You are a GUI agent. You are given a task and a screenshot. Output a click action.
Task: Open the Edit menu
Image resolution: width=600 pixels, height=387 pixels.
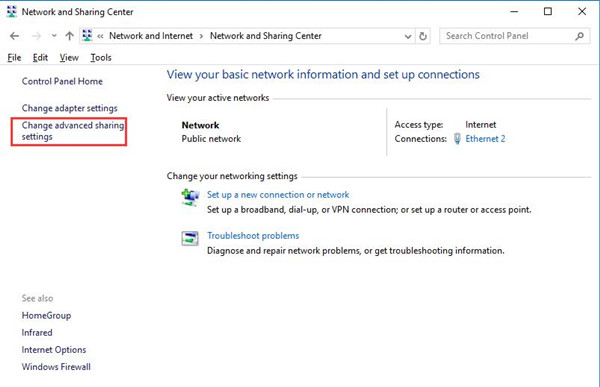[x=40, y=58]
